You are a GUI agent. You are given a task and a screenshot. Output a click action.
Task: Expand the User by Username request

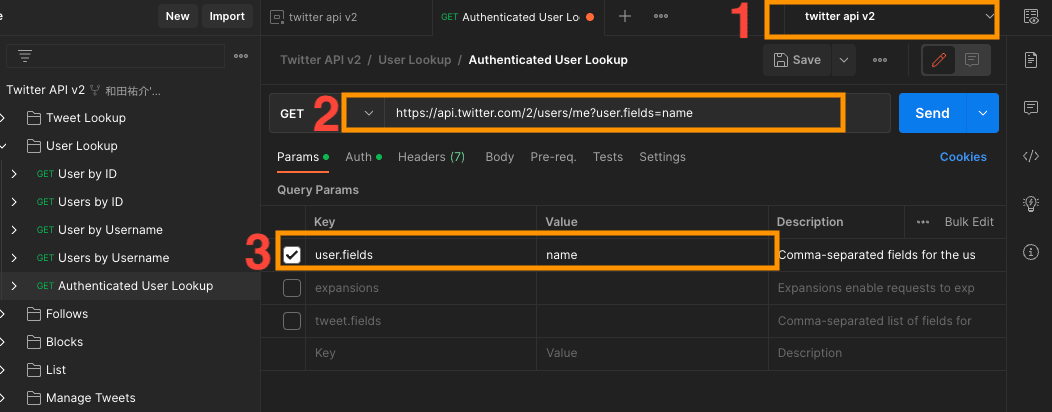click(14, 230)
